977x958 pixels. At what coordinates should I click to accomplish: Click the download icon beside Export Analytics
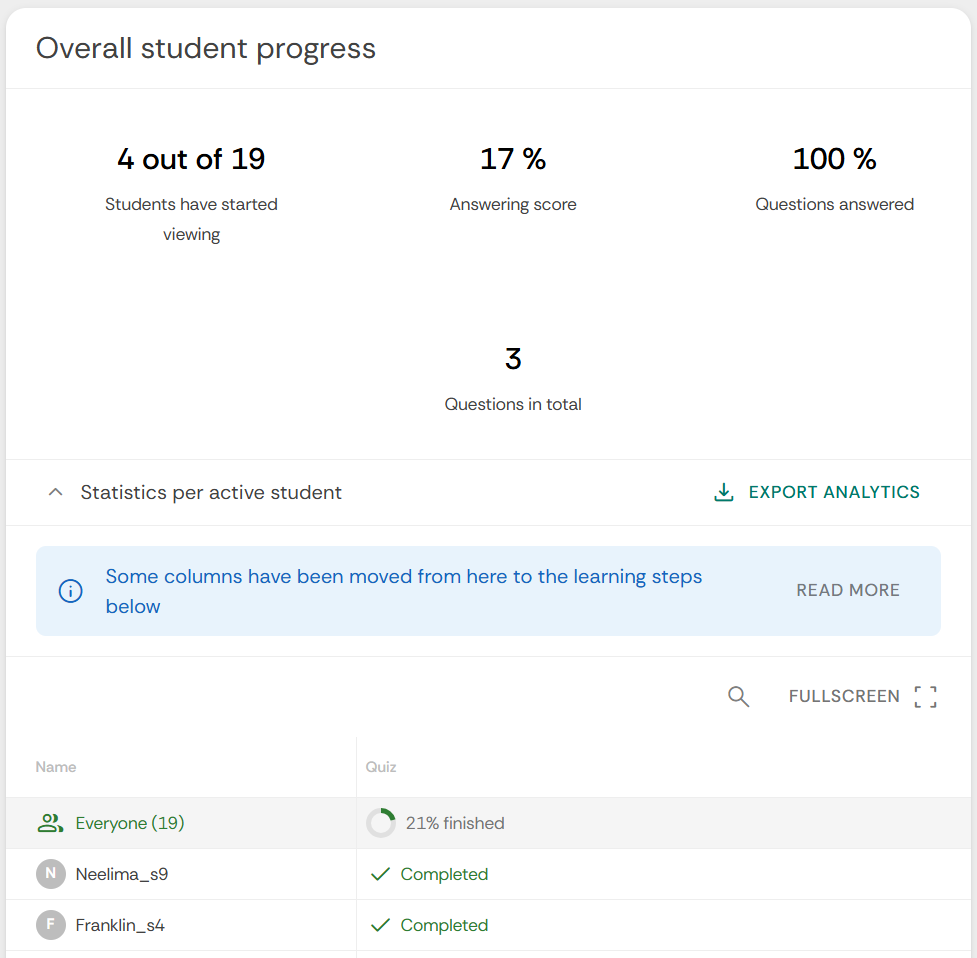point(724,492)
